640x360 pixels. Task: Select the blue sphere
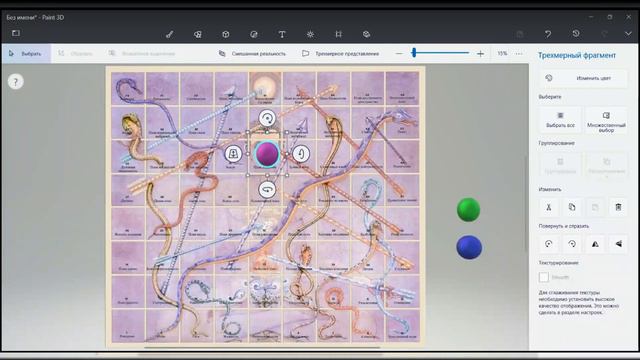(469, 247)
